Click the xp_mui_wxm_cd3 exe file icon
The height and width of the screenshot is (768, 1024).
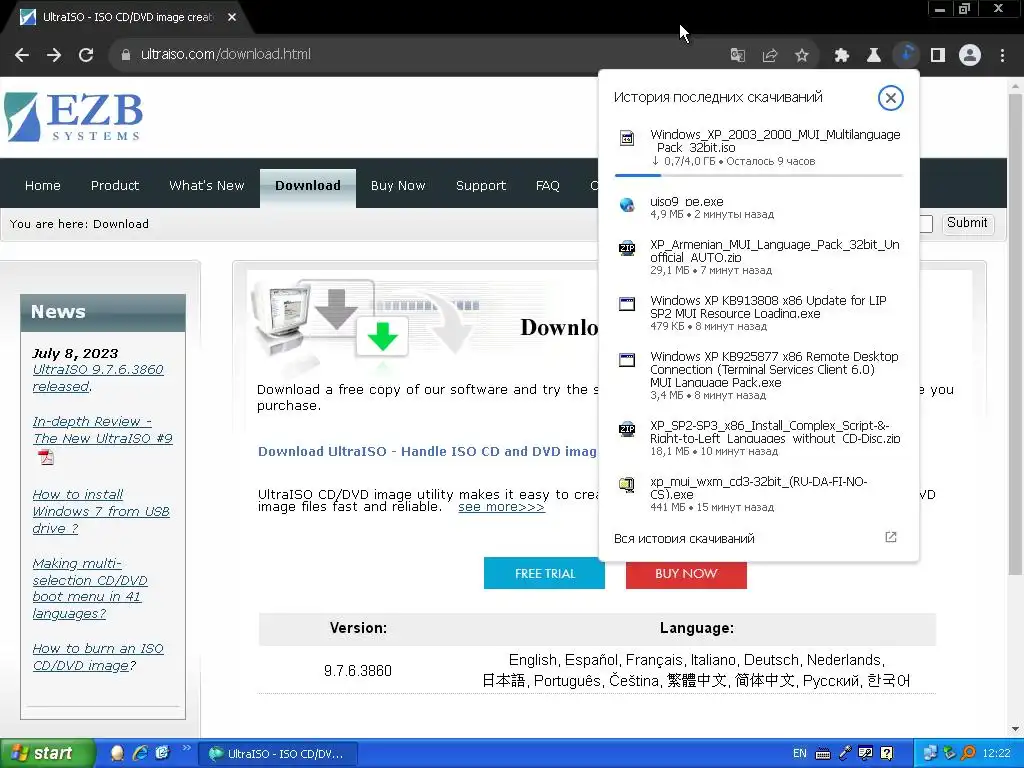point(627,485)
